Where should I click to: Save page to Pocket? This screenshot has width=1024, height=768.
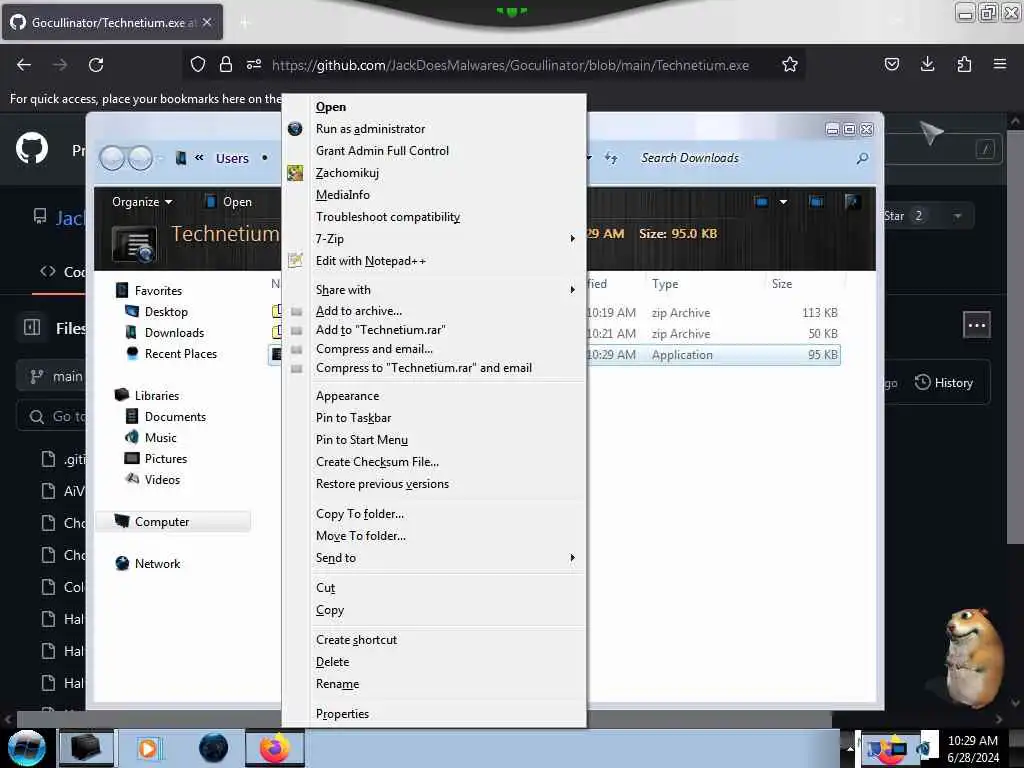click(x=891, y=64)
